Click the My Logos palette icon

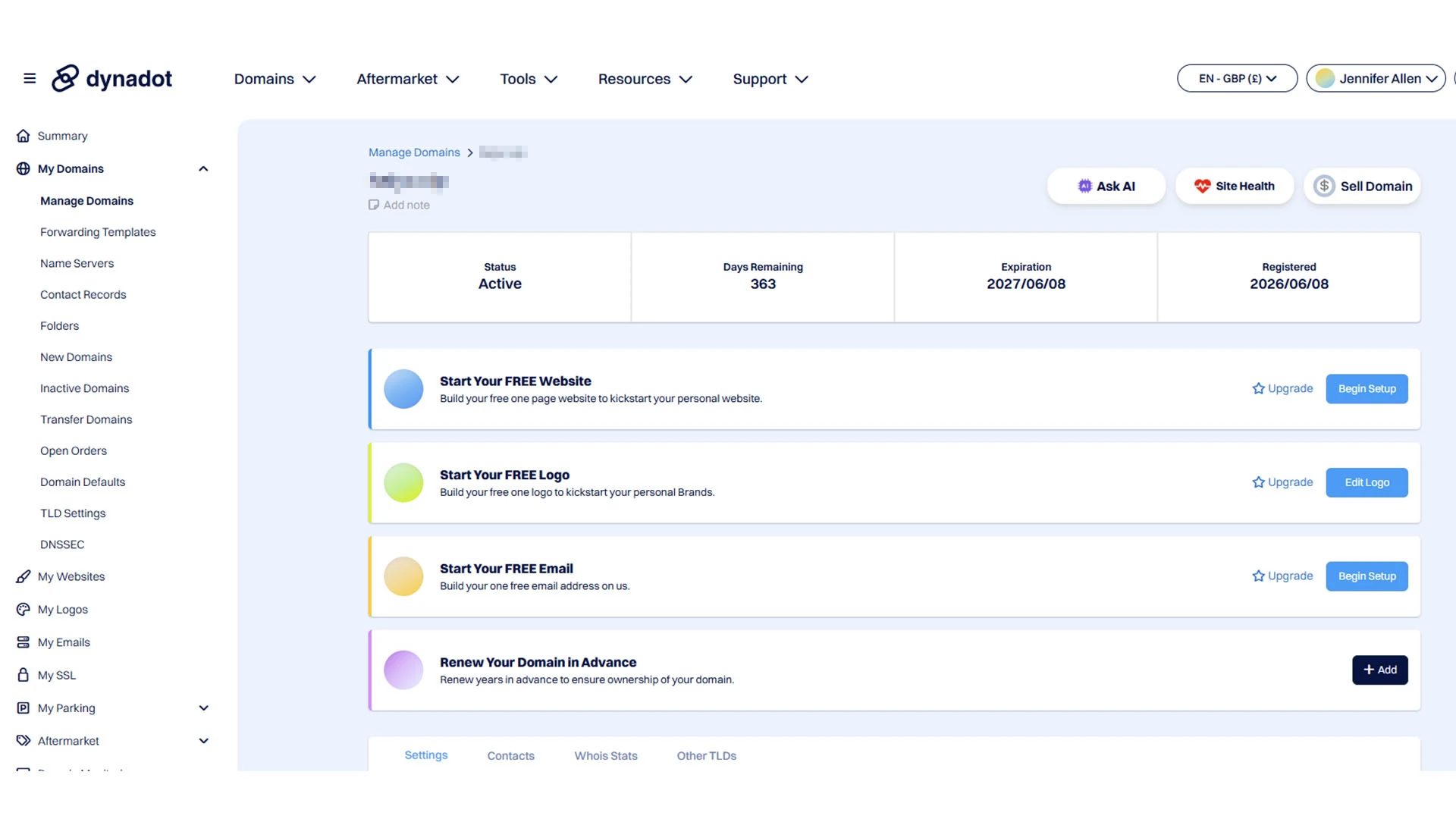(x=24, y=609)
